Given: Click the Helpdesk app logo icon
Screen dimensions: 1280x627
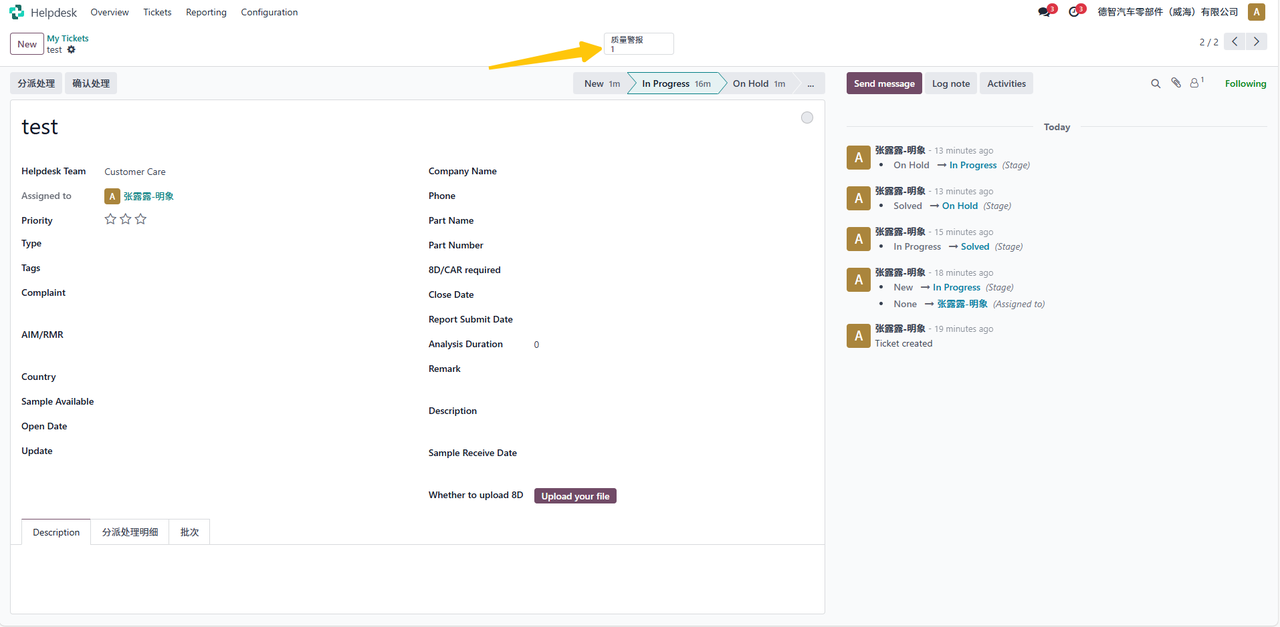Looking at the screenshot, I should tap(17, 12).
